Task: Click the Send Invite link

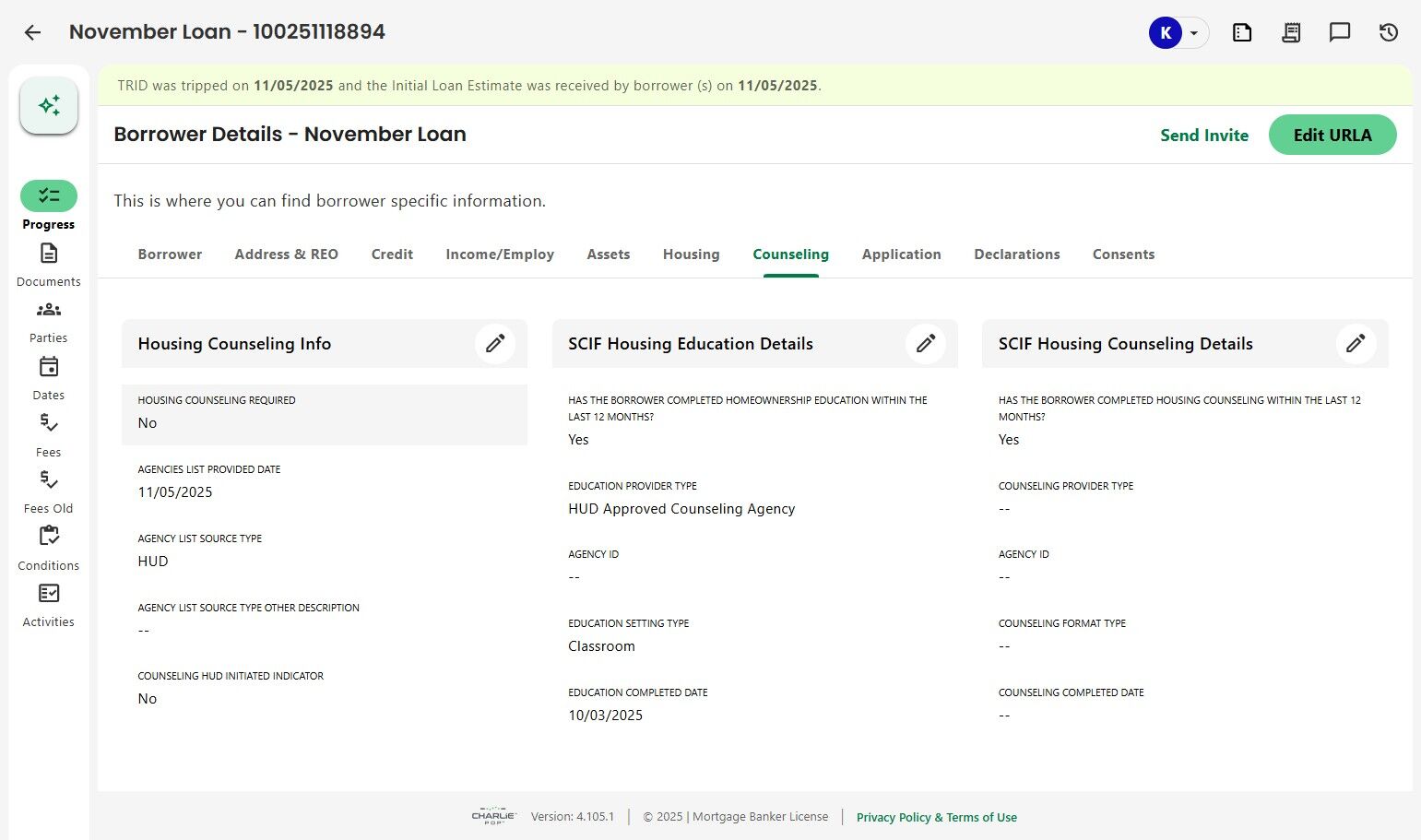Action: [1204, 135]
